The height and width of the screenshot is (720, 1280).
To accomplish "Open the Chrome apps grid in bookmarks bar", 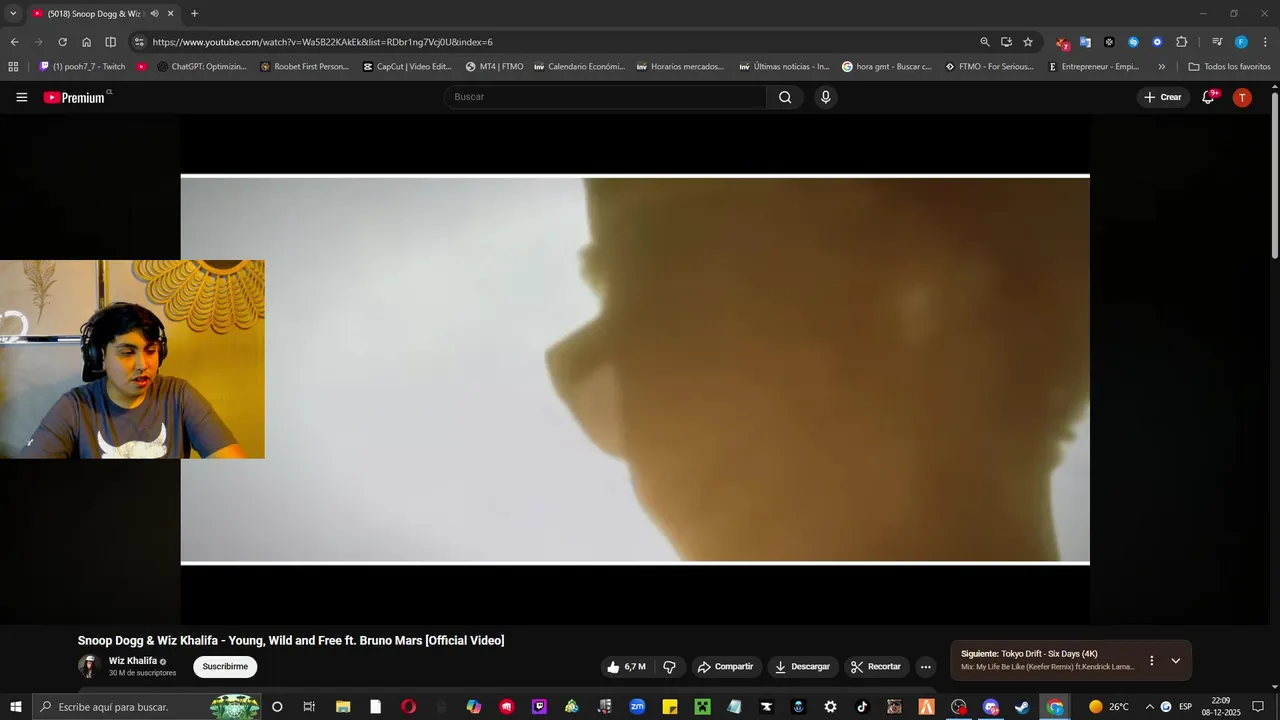I will [13, 67].
